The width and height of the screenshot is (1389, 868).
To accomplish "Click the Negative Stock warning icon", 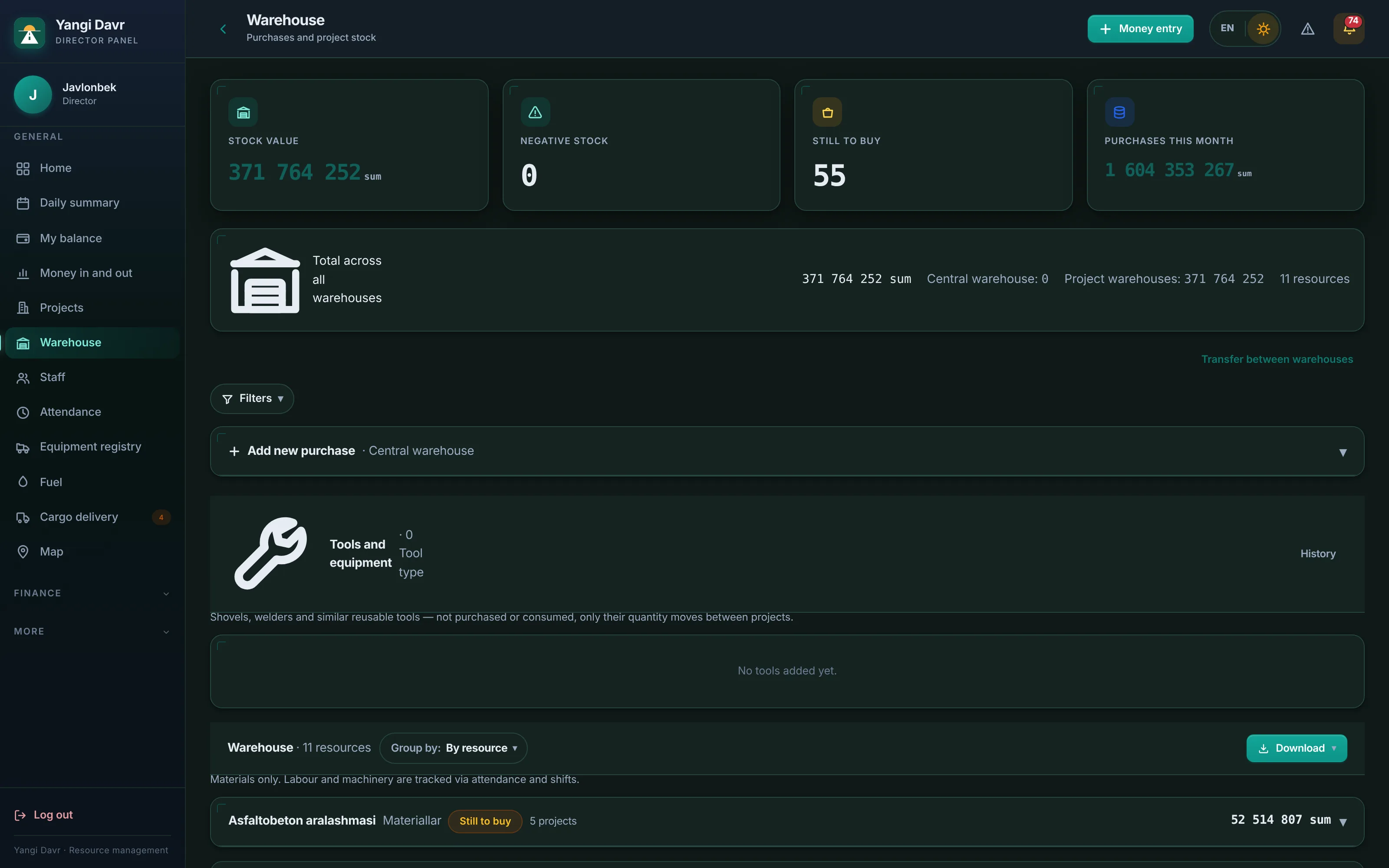I will 535,112.
